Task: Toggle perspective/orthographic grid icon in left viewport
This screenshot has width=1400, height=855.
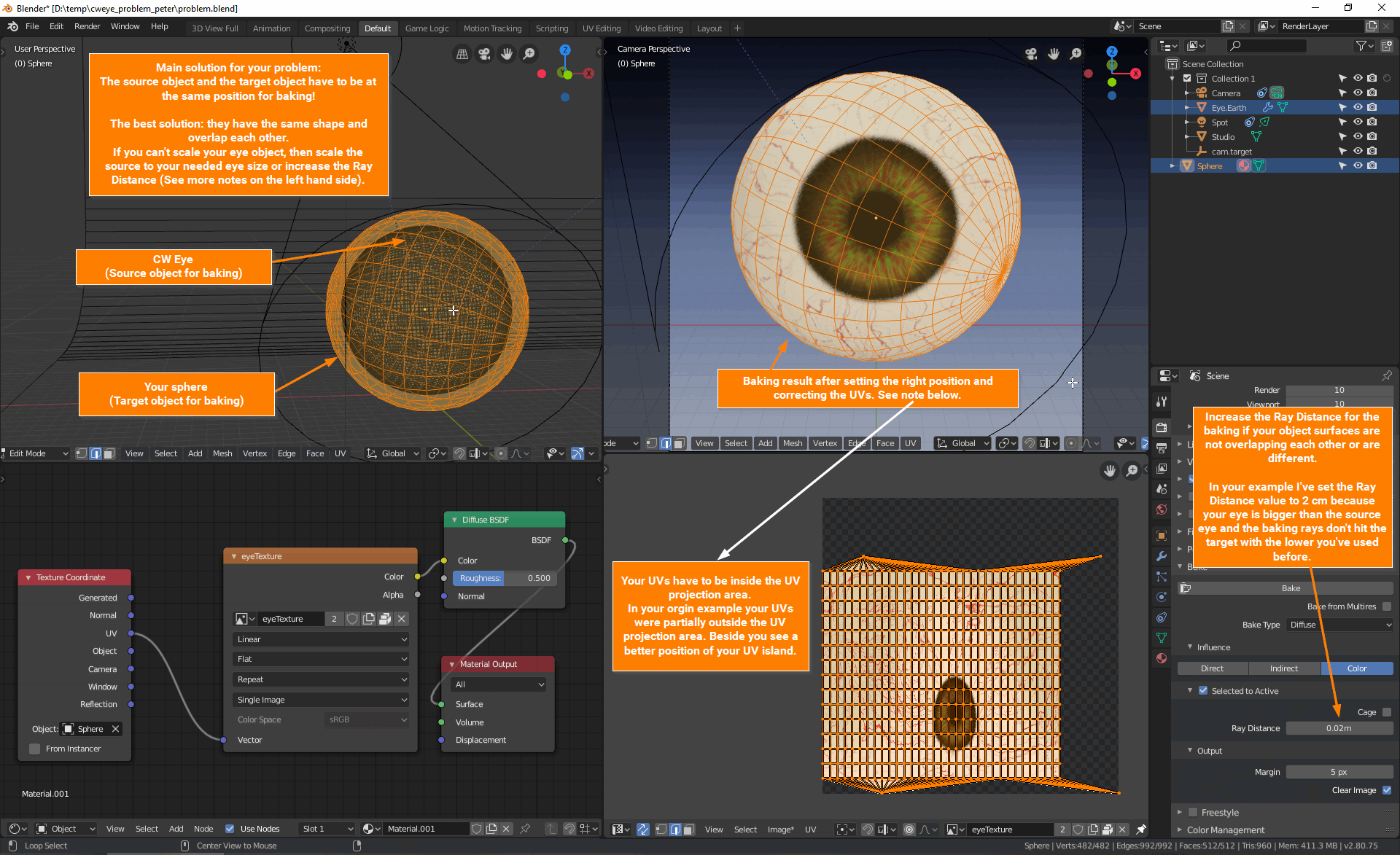Action: pos(462,54)
